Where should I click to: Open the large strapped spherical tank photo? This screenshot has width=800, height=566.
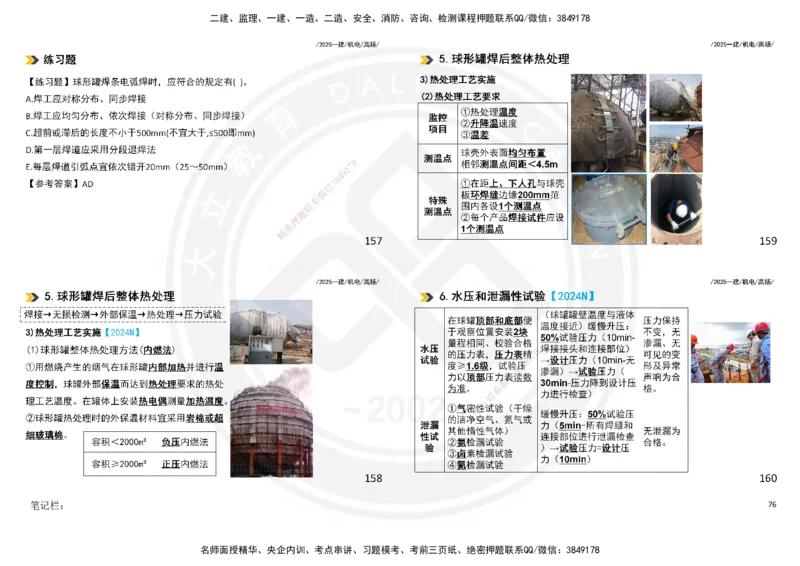608,123
